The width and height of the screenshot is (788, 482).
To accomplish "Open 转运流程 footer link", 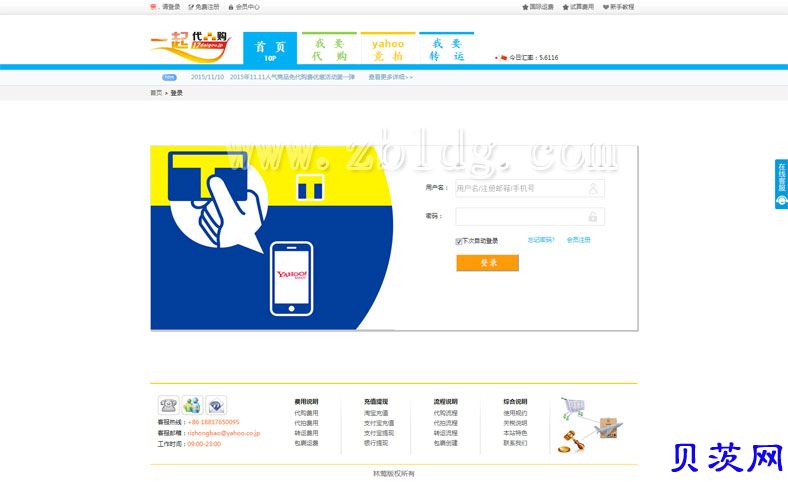I will point(446,433).
